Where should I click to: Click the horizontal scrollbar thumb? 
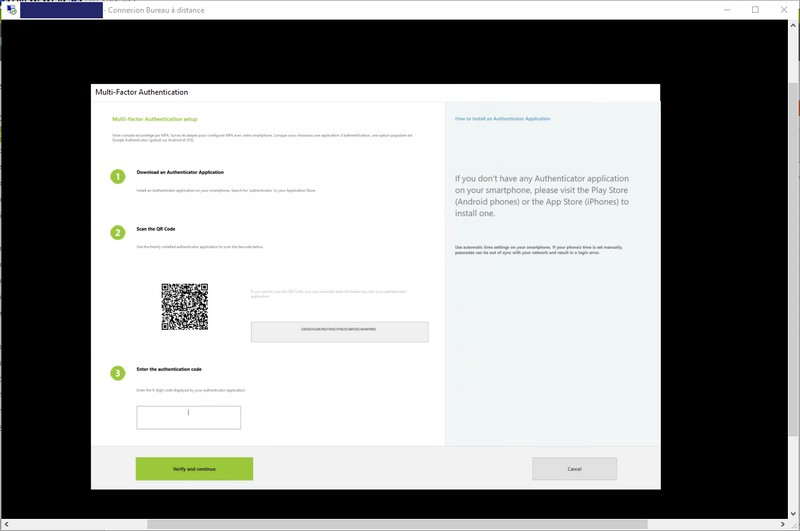click(x=397, y=524)
